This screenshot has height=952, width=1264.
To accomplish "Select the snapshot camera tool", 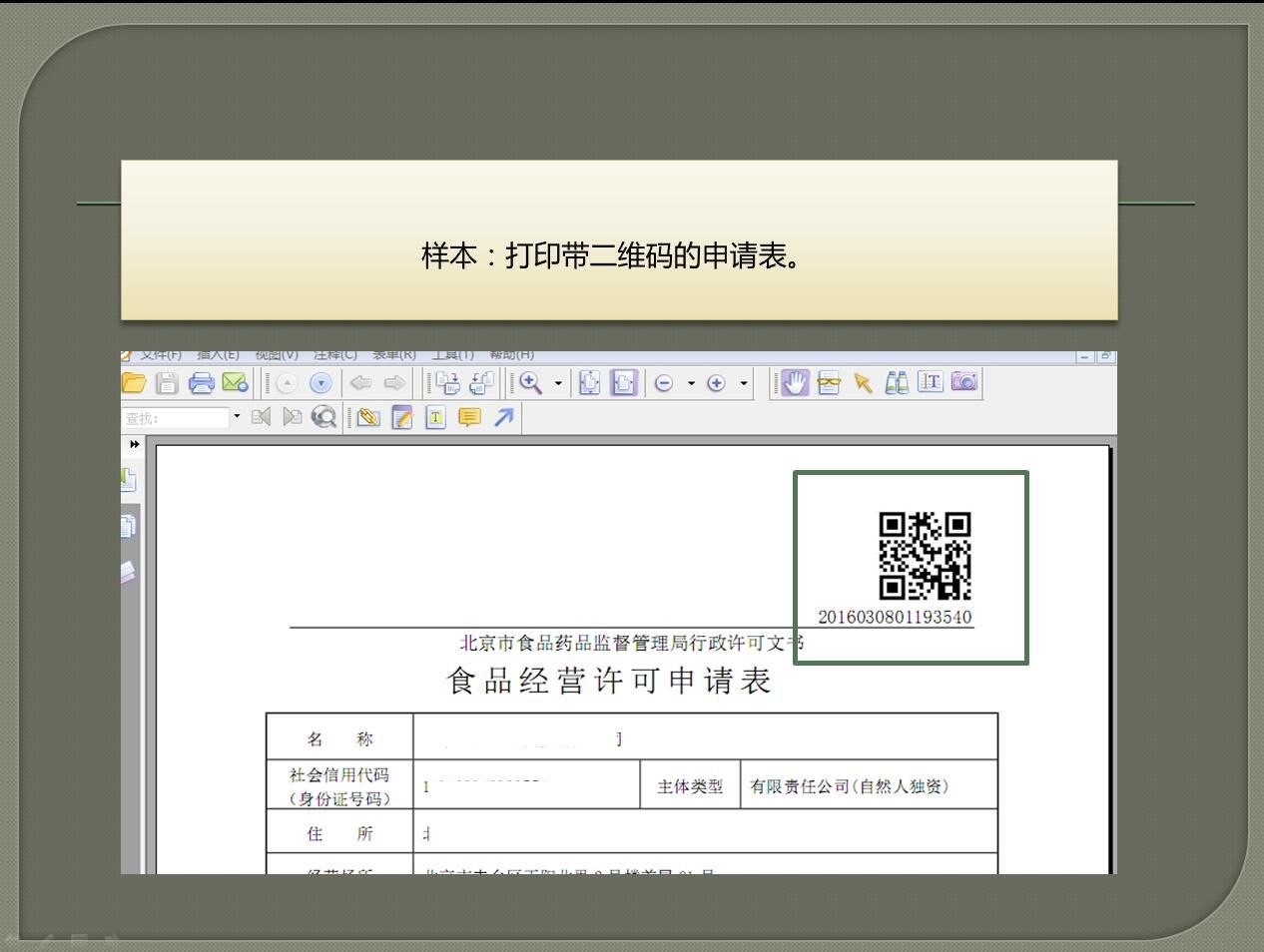I will (964, 381).
